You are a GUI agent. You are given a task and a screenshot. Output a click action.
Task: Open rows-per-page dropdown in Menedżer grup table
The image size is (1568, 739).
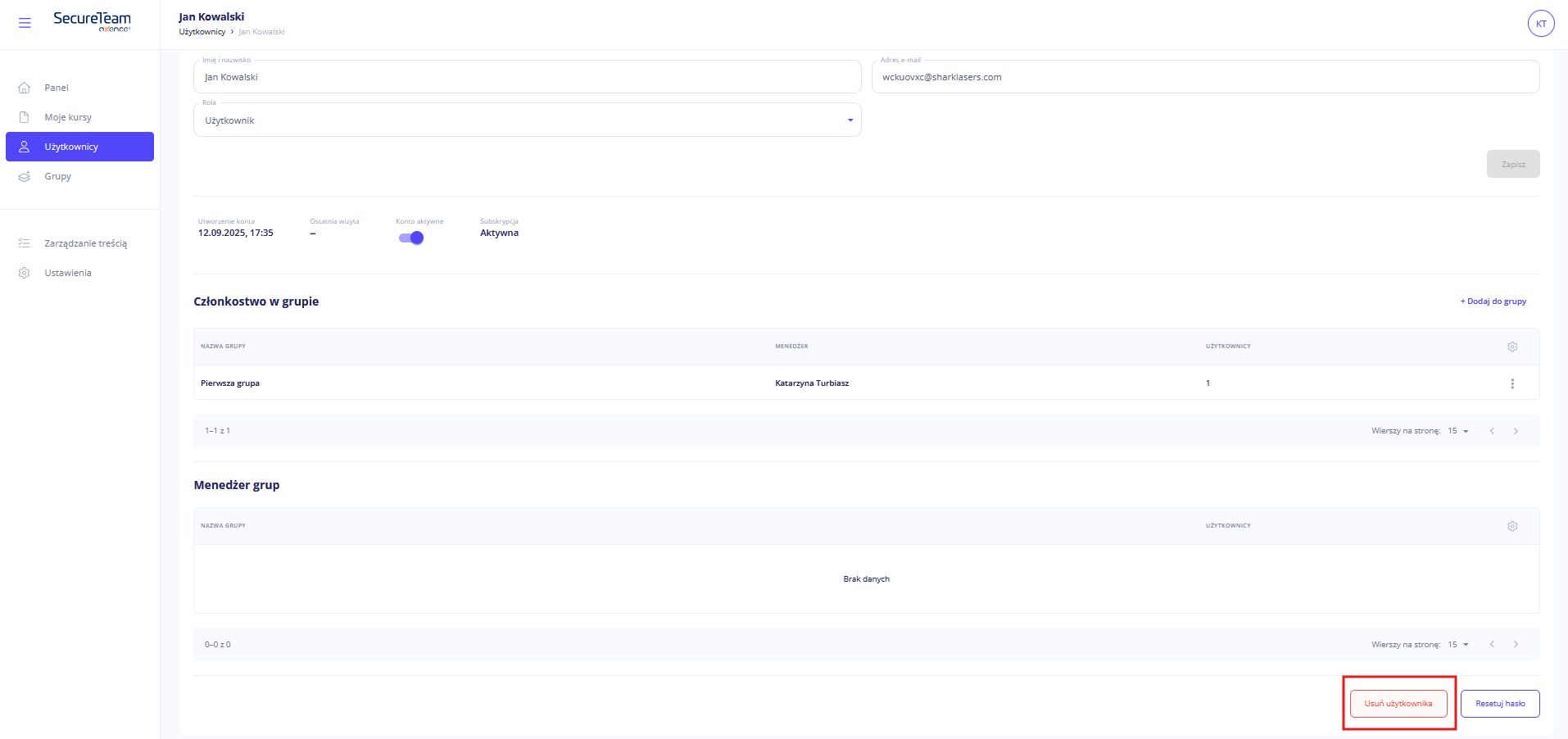click(x=1457, y=645)
